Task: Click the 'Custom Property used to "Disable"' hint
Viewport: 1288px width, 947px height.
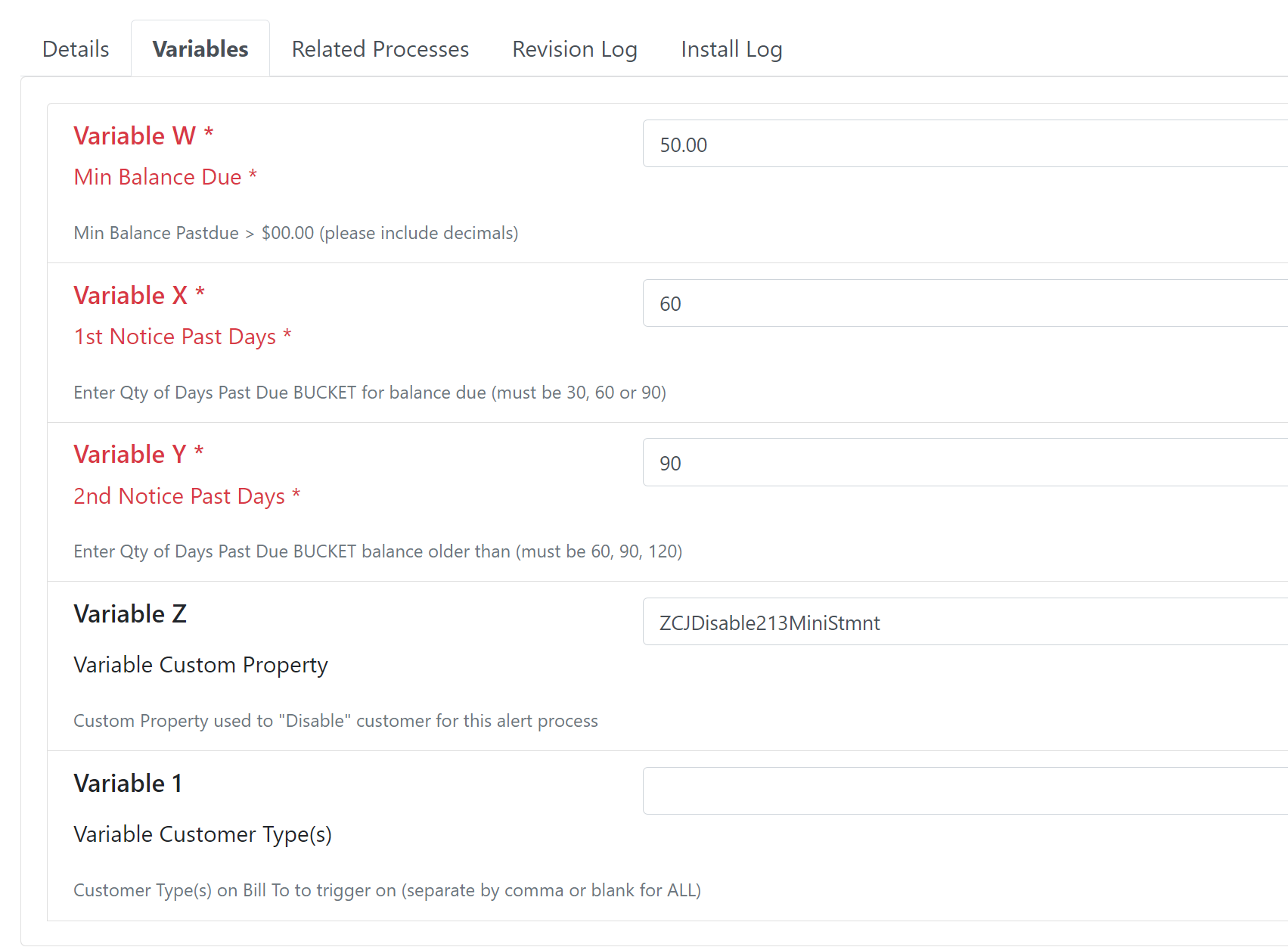Action: click(x=336, y=721)
